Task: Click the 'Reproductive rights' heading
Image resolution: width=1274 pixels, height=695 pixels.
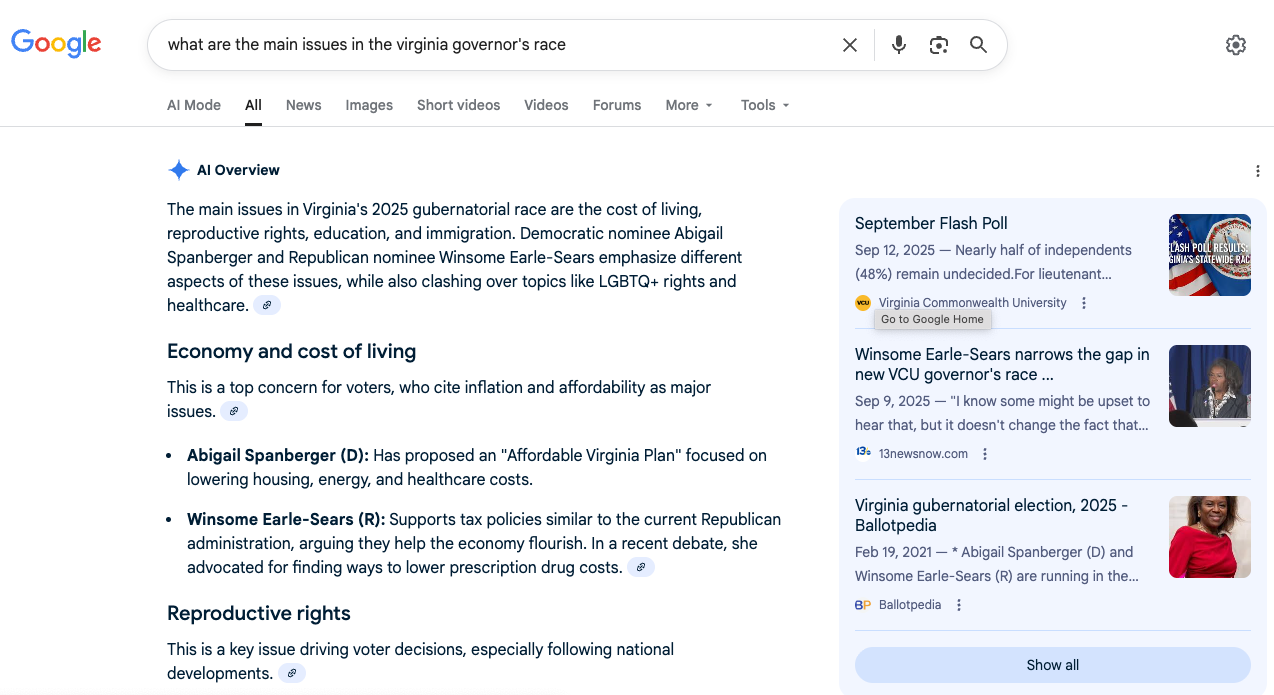Action: [x=259, y=614]
